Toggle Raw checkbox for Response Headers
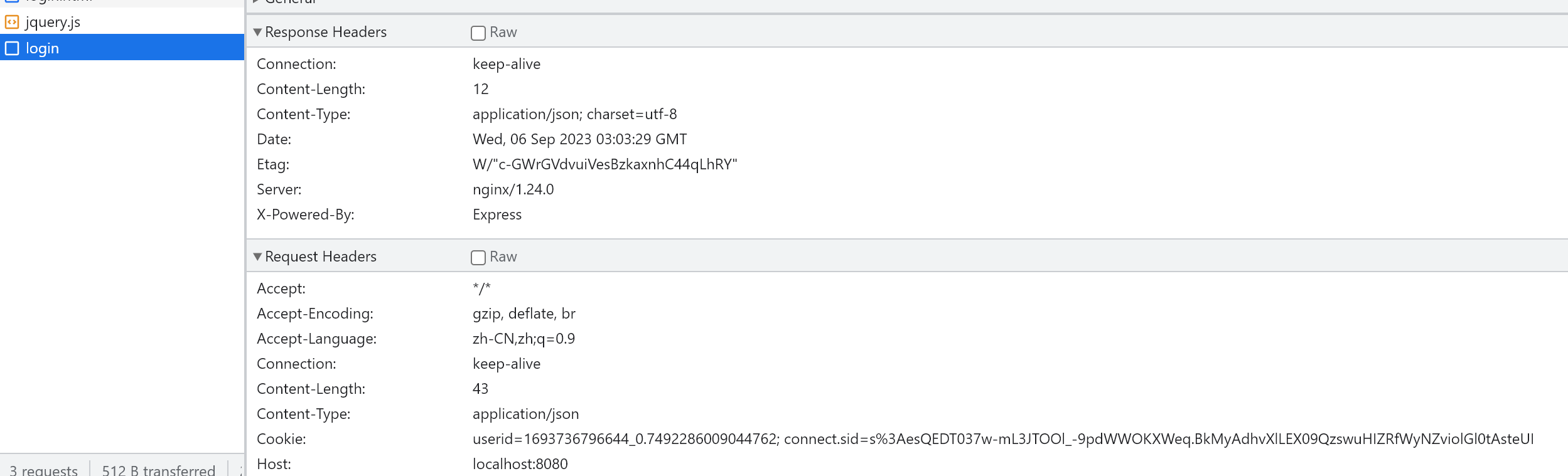 click(x=478, y=33)
